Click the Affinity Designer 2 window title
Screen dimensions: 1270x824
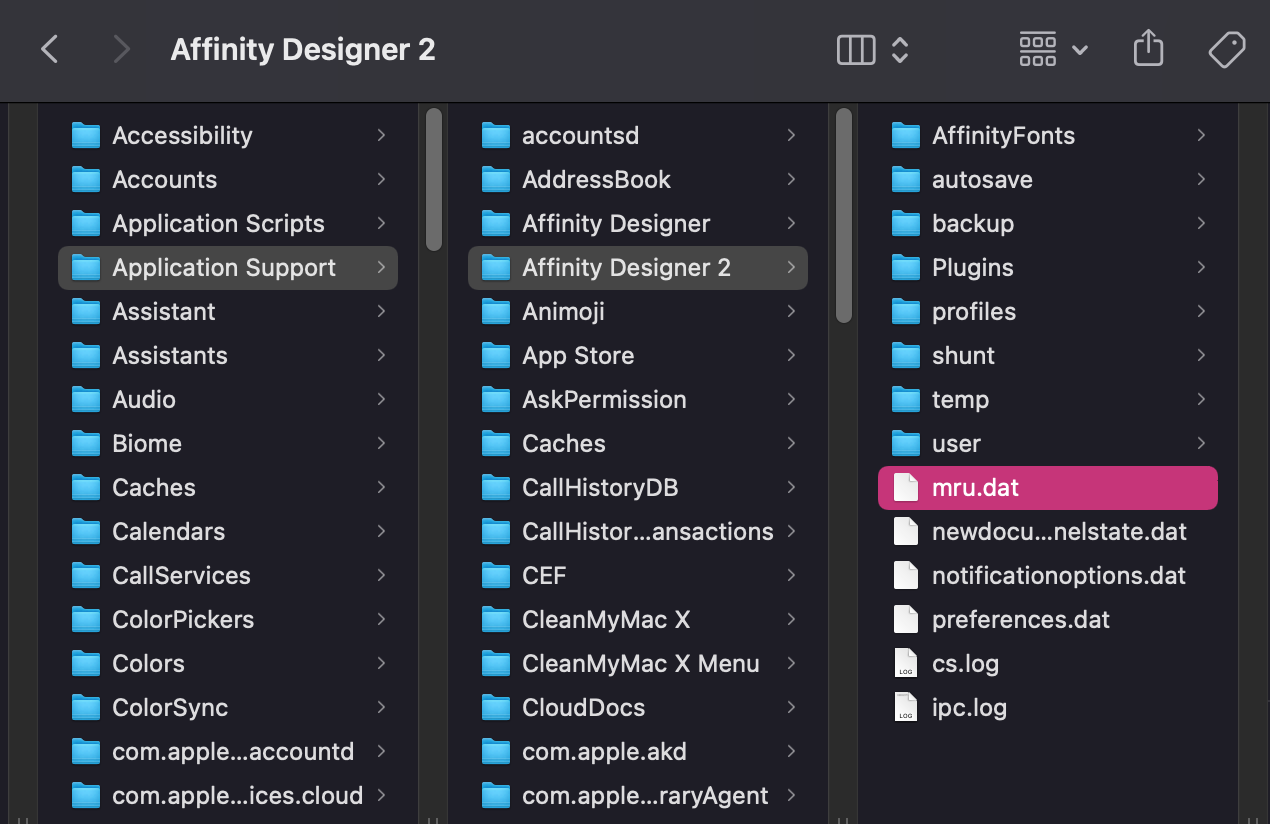[x=303, y=49]
